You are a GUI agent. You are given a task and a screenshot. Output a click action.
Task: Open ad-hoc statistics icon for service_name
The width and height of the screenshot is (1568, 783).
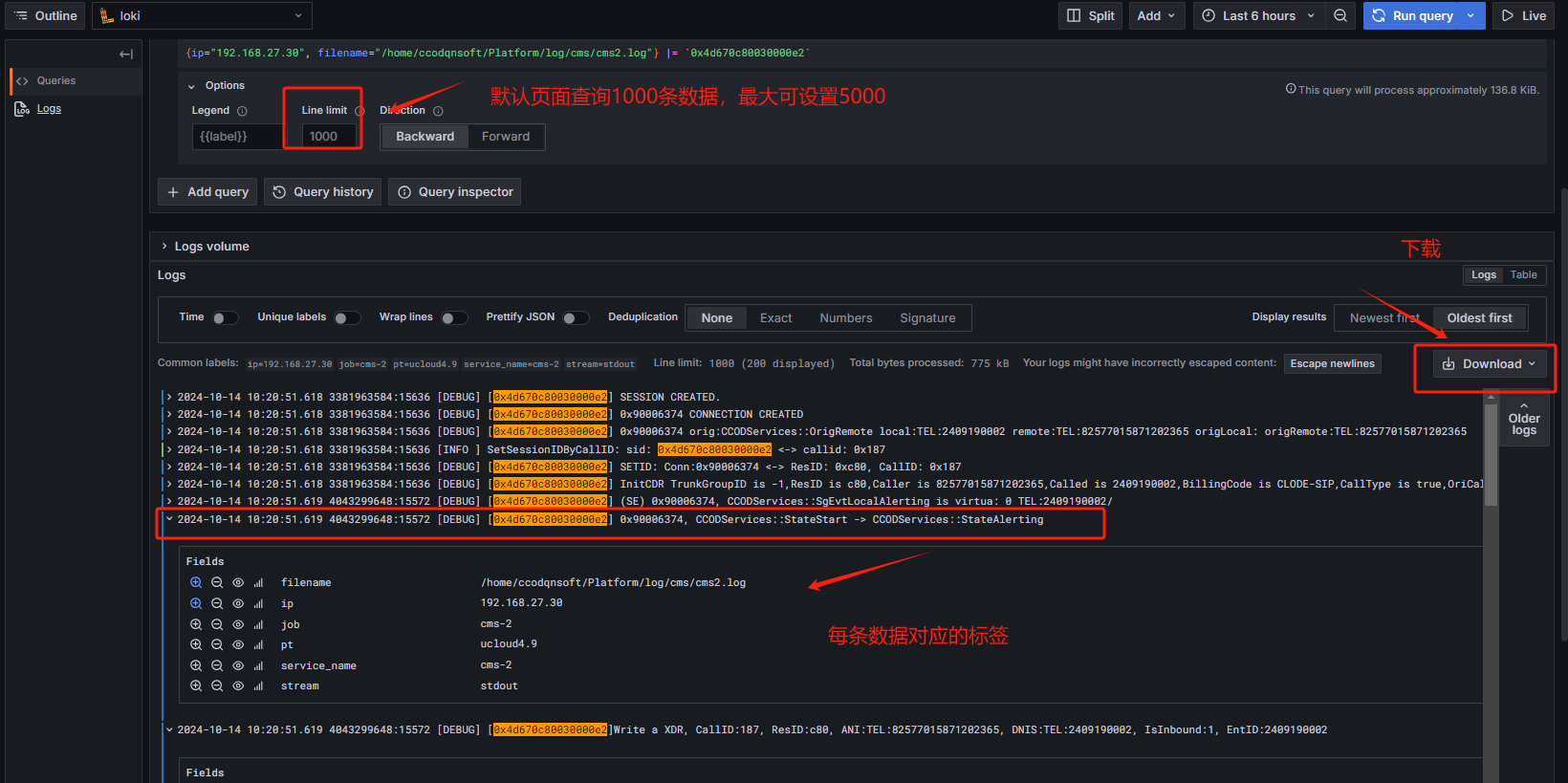[x=258, y=665]
